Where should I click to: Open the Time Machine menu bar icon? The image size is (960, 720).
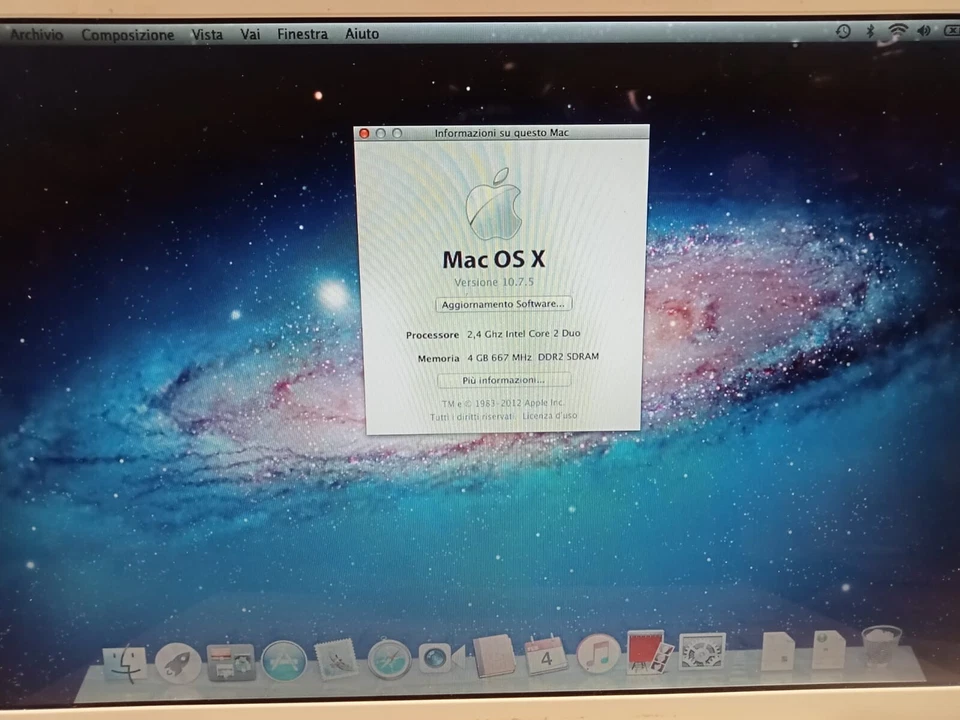pyautogui.click(x=843, y=31)
